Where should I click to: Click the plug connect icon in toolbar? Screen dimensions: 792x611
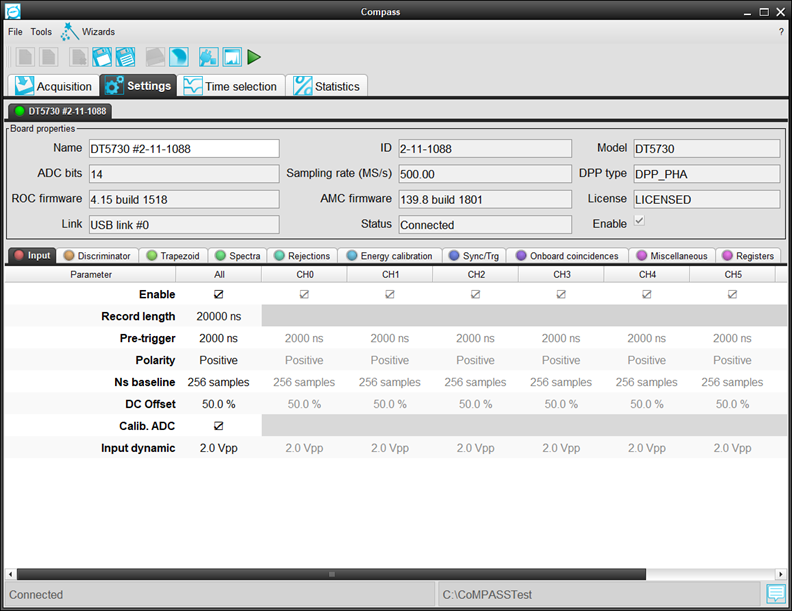point(208,57)
